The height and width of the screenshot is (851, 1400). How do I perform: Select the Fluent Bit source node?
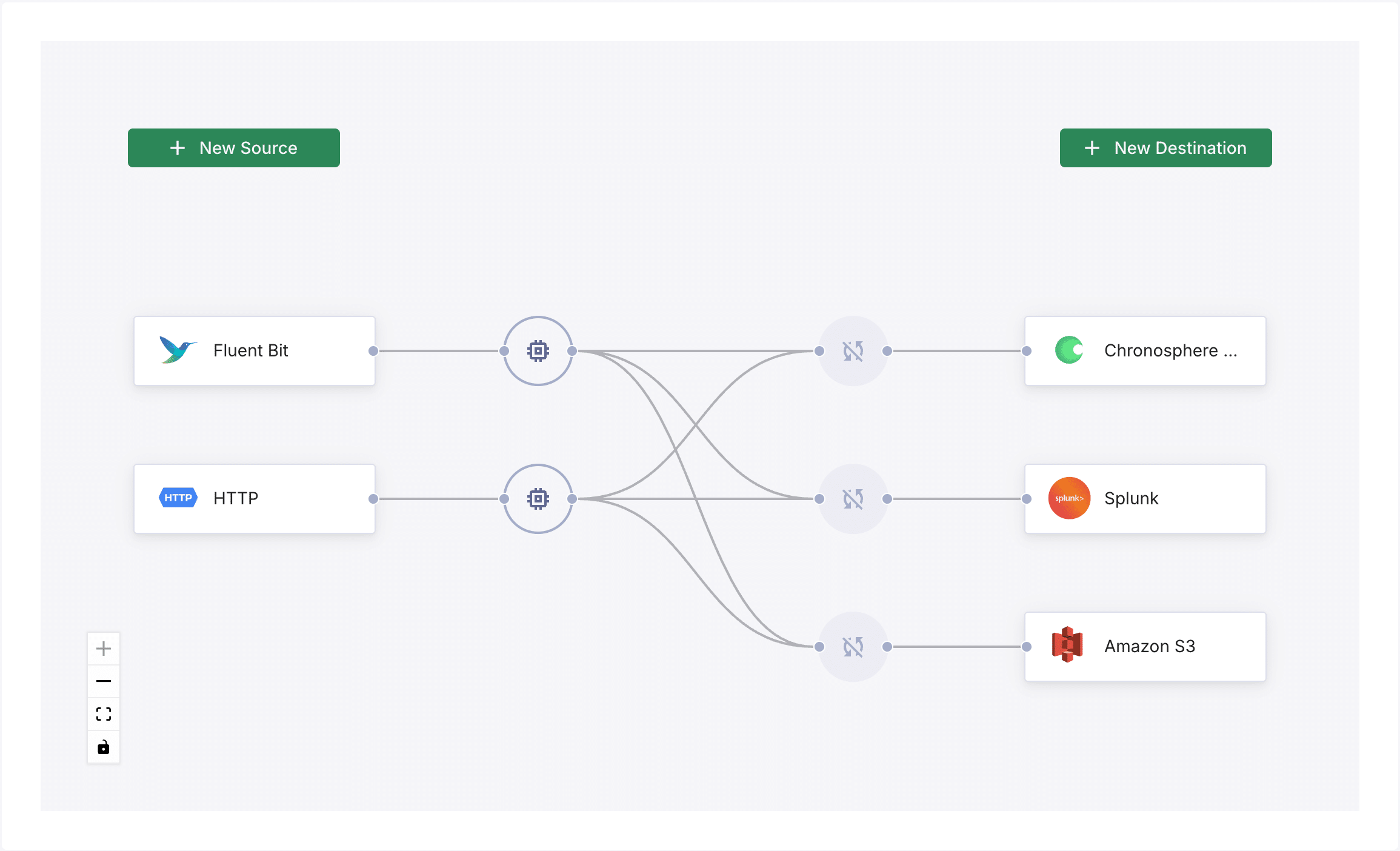255,351
